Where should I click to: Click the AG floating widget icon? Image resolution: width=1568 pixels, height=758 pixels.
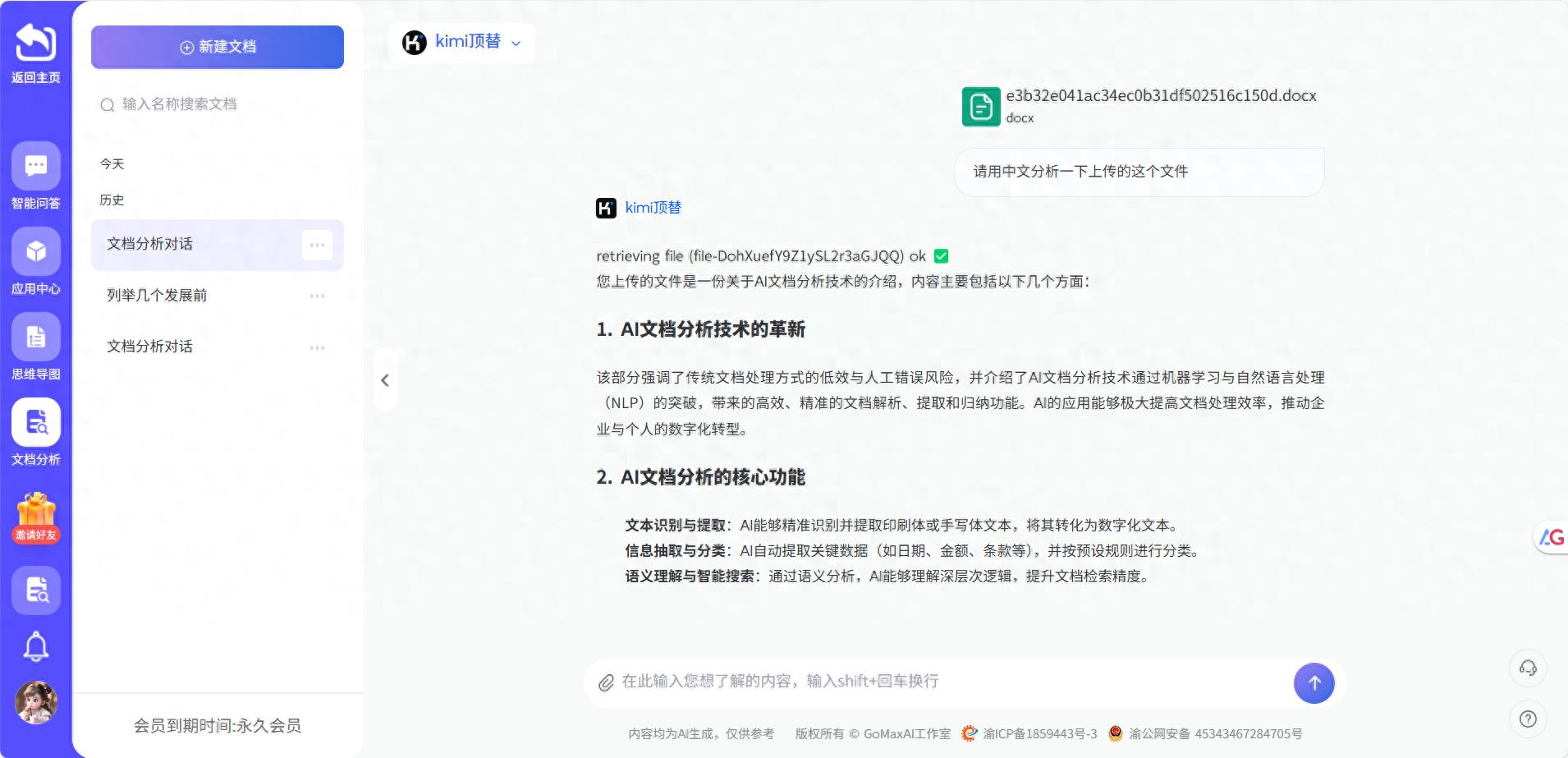(1551, 538)
